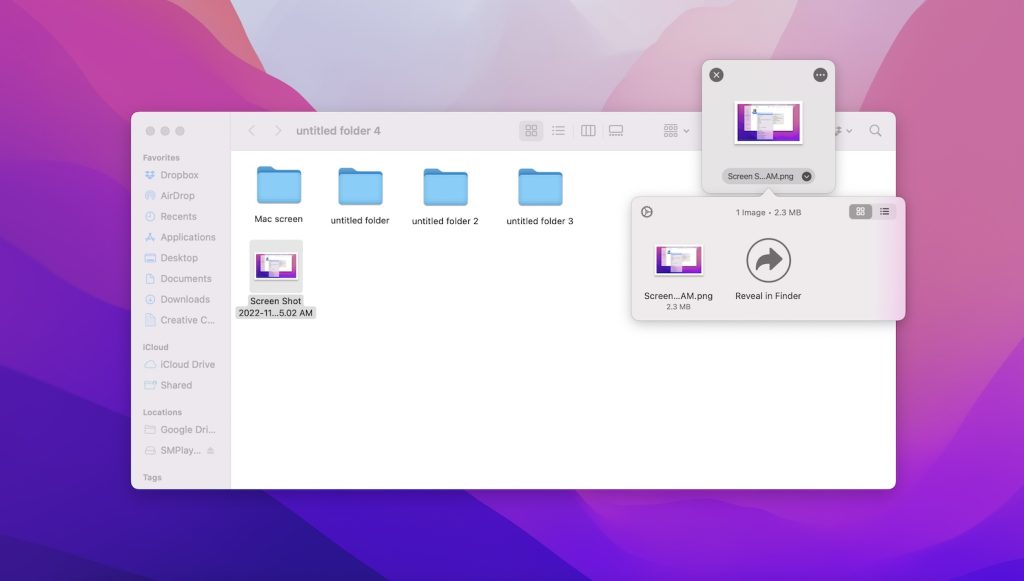Switch to list view in the Finder toolbar
The width and height of the screenshot is (1024, 581).
(x=559, y=130)
